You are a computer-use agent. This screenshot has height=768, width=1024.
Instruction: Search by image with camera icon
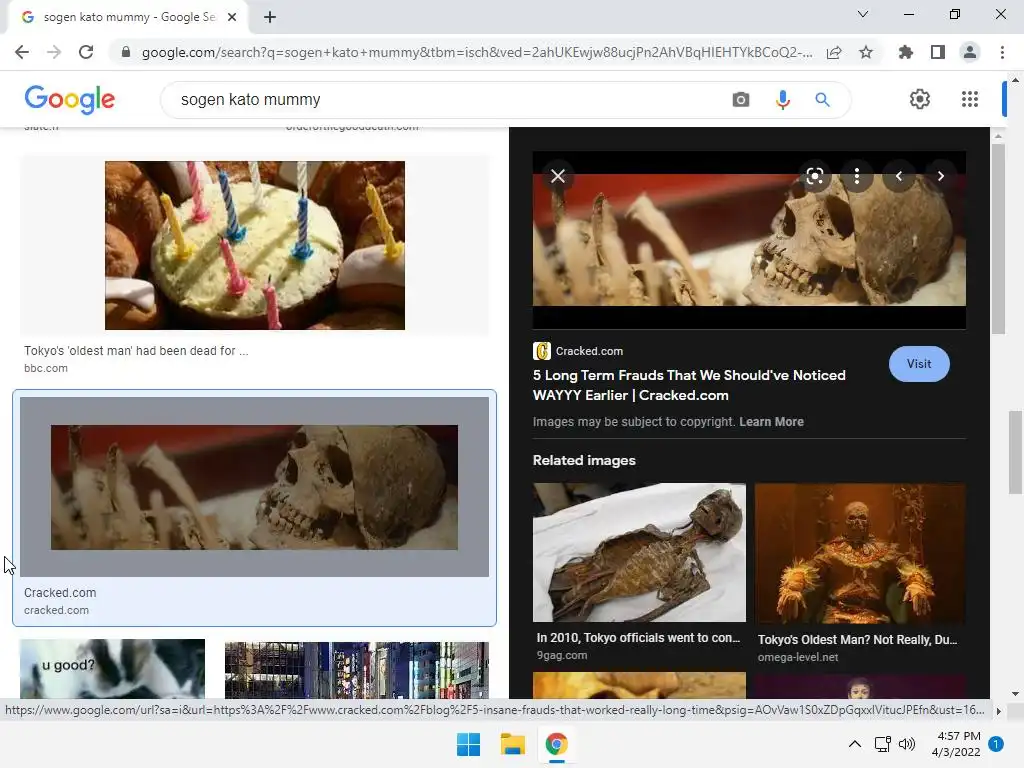(741, 99)
